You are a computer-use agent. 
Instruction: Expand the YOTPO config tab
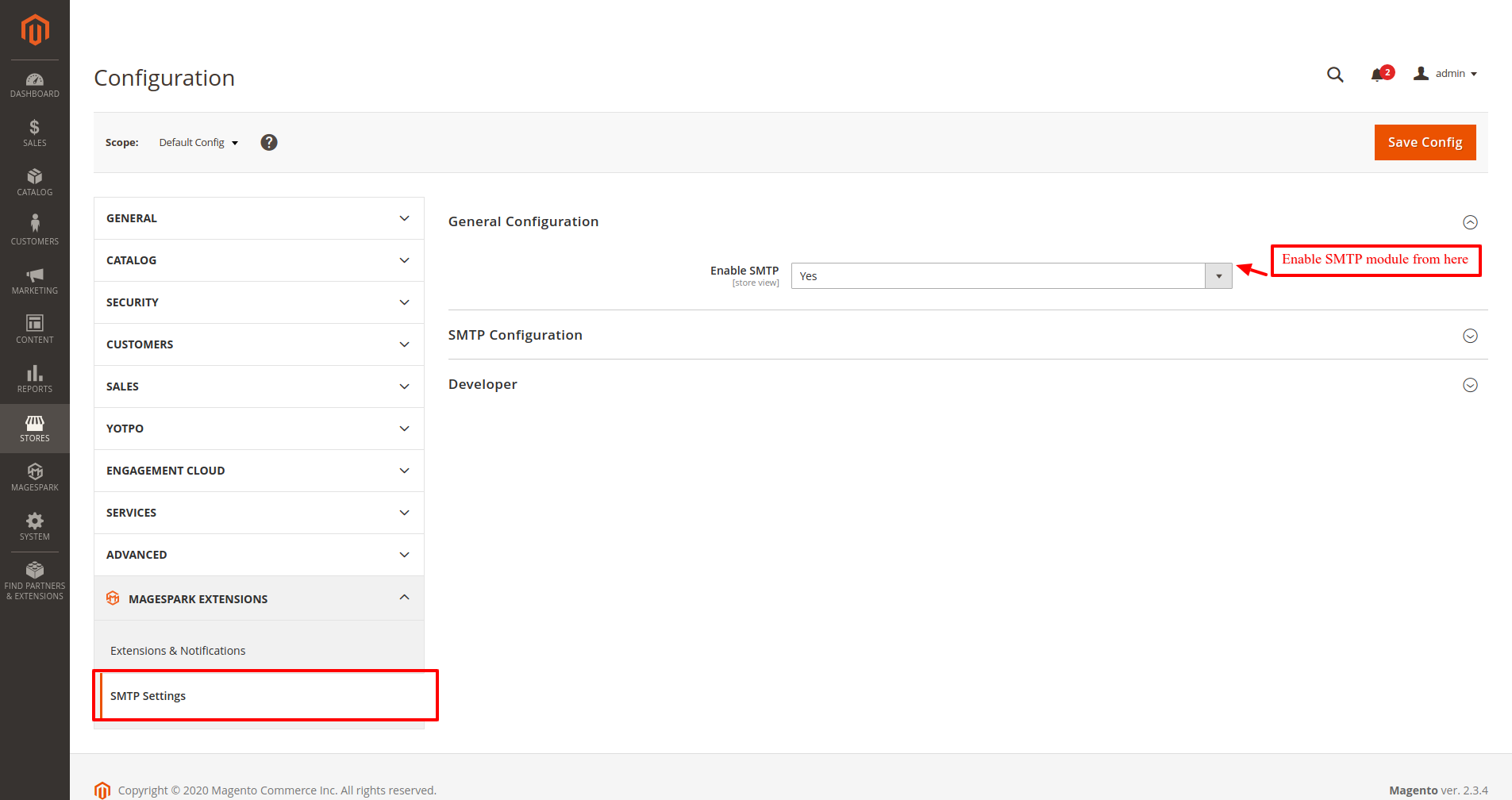pyautogui.click(x=259, y=429)
